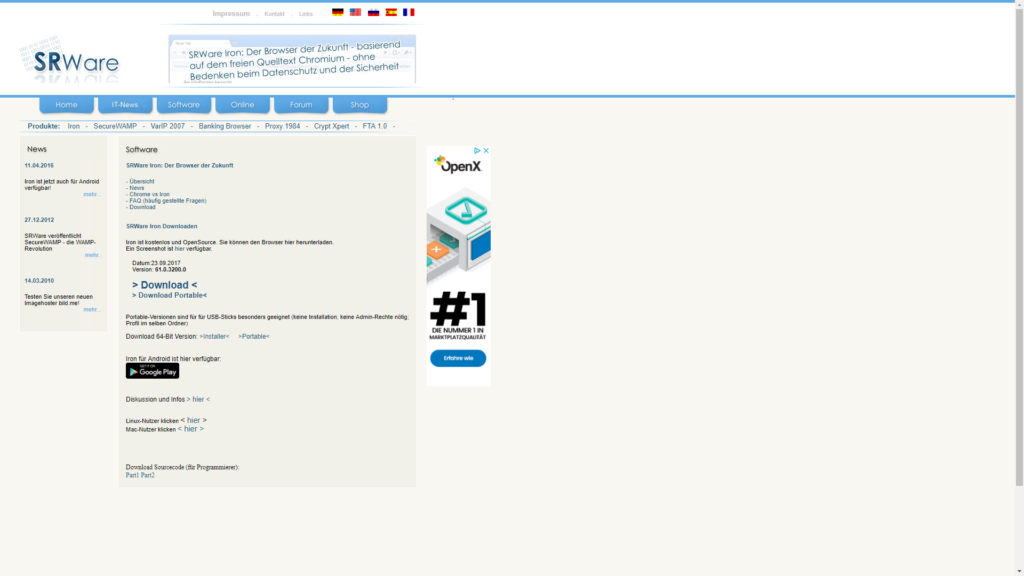Download source code Part1
This screenshot has width=1024, height=576.
[133, 475]
